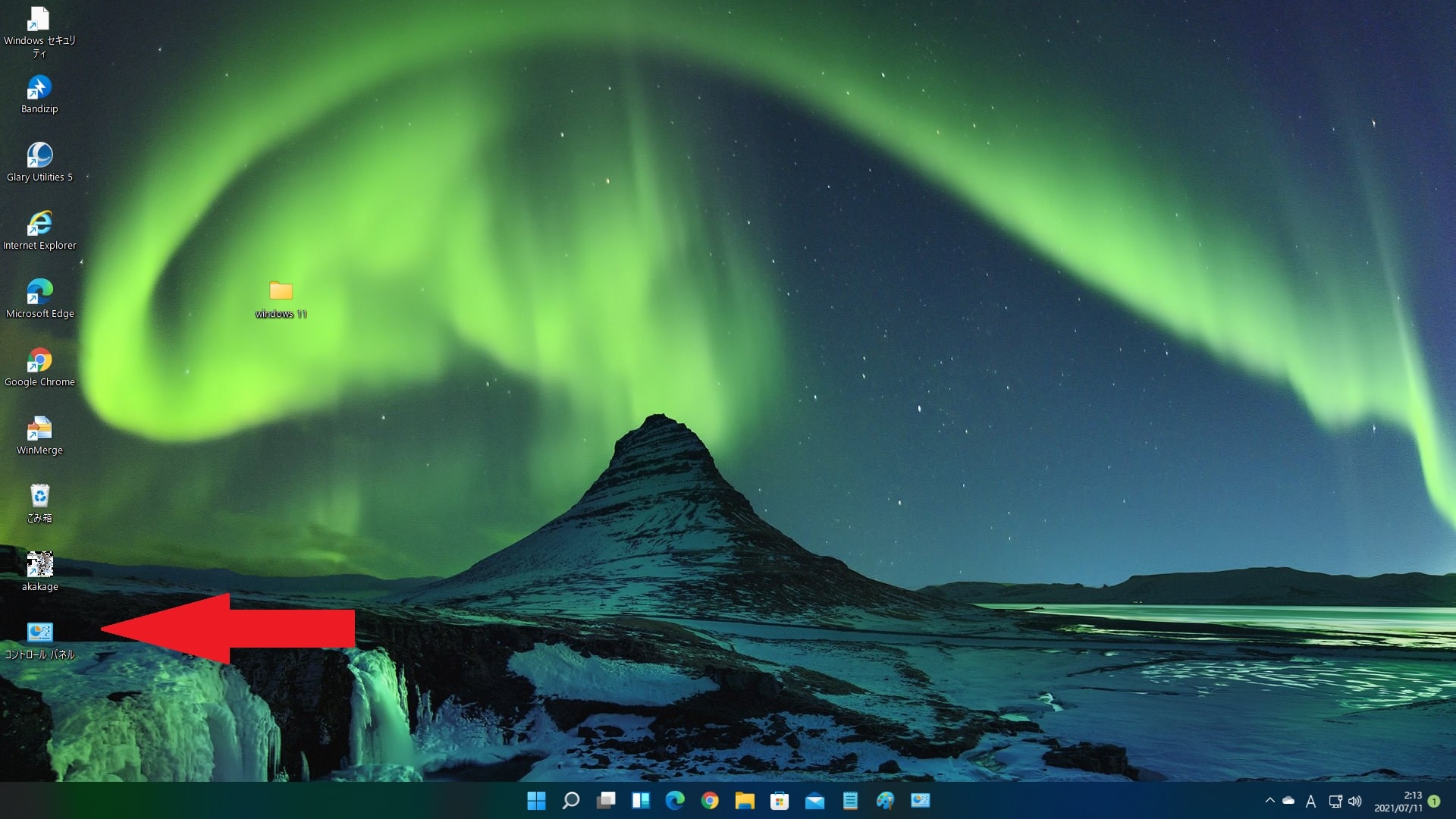Open File Explorer from the taskbar
Viewport: 1456px width, 819px height.
745,800
